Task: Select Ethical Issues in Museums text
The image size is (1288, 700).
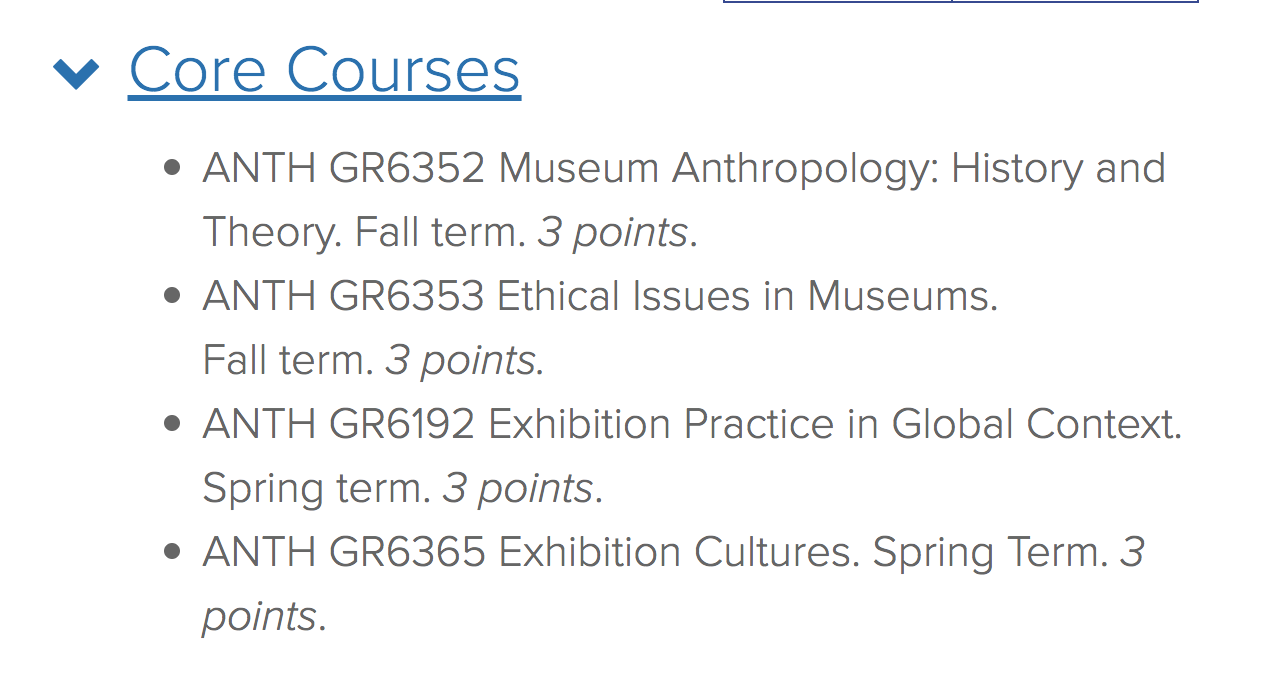Action: point(747,296)
